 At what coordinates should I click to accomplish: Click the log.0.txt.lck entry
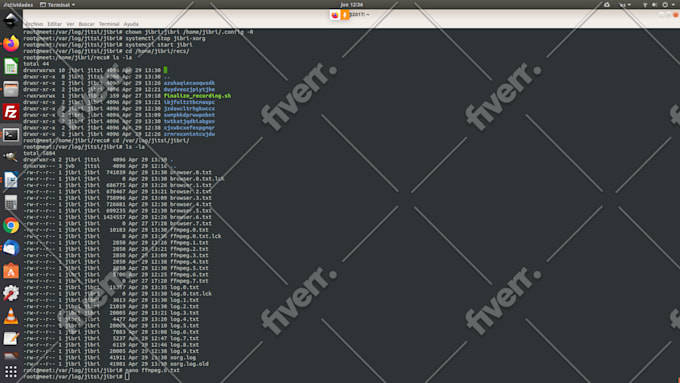pos(191,294)
